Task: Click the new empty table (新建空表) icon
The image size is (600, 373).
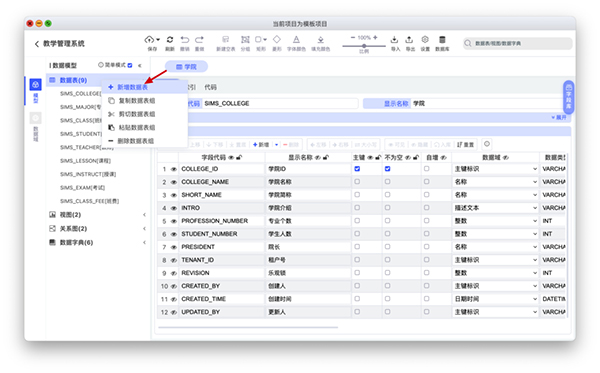Action: (x=226, y=39)
